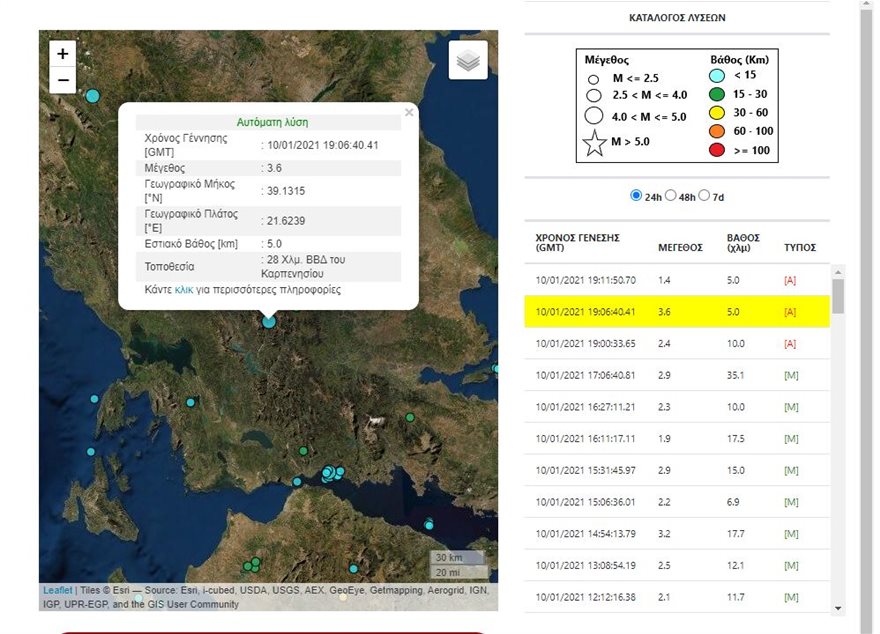This screenshot has height=634, width=880.
Task: Click the cyan earthquake marker near top-left
Action: 93,96
